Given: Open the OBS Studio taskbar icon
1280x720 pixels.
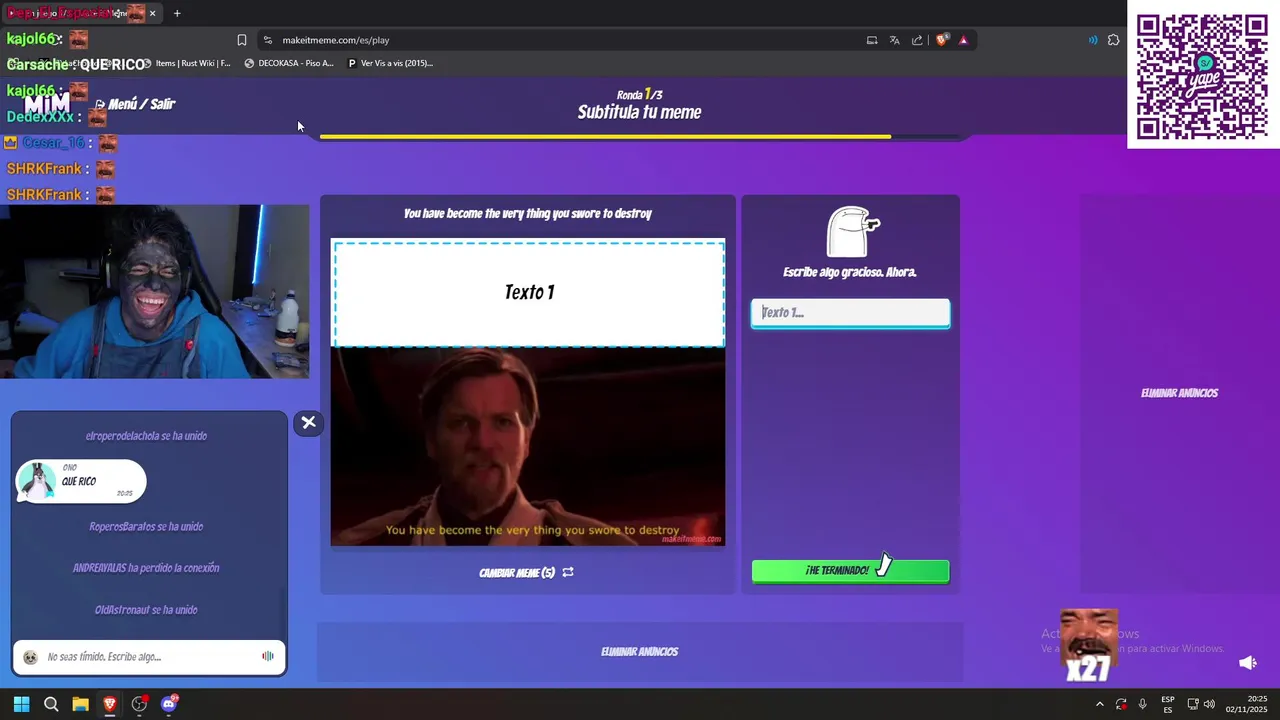Looking at the screenshot, I should [139, 704].
